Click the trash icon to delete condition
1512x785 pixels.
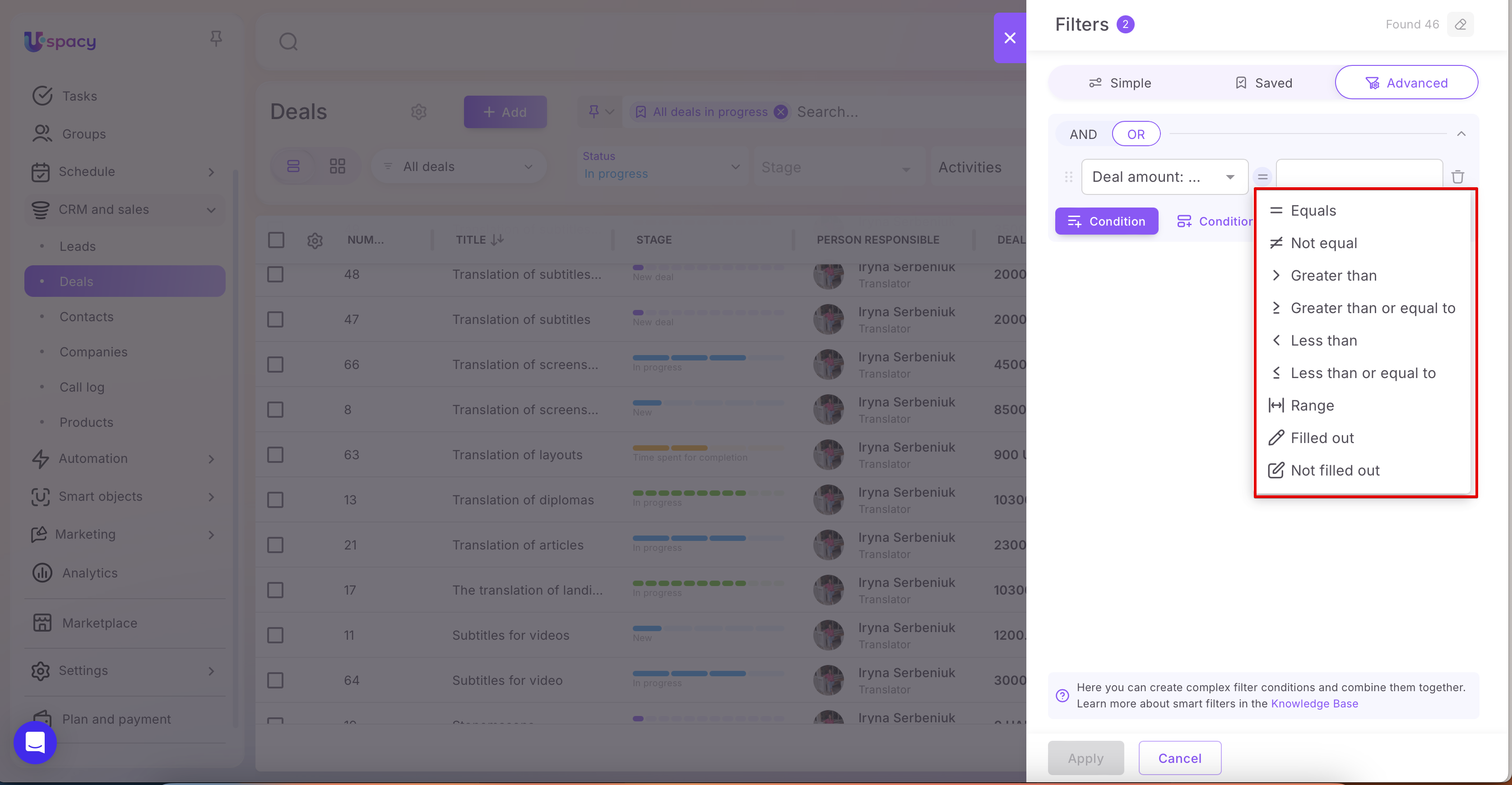(1457, 176)
